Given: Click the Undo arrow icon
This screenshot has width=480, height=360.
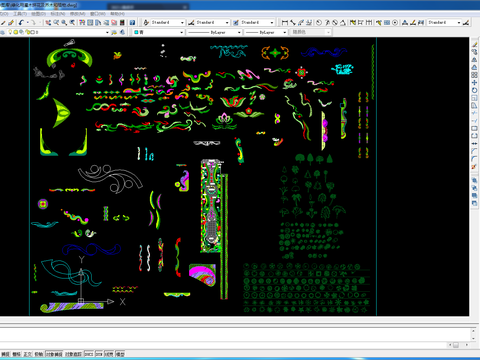Looking at the screenshot, I should 21,22.
